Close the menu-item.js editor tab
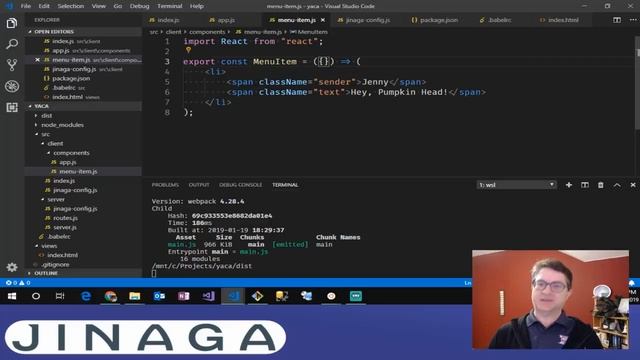 point(323,20)
